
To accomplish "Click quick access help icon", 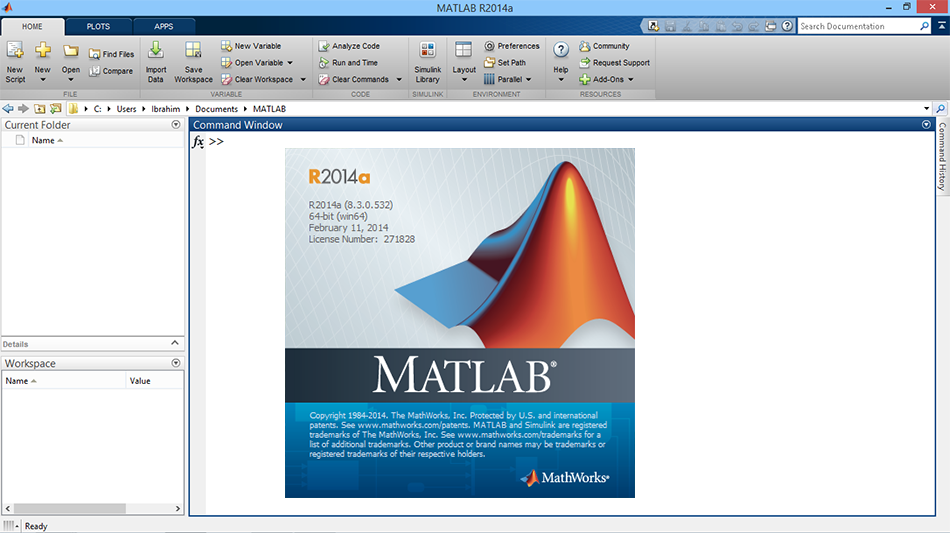I will 786,26.
